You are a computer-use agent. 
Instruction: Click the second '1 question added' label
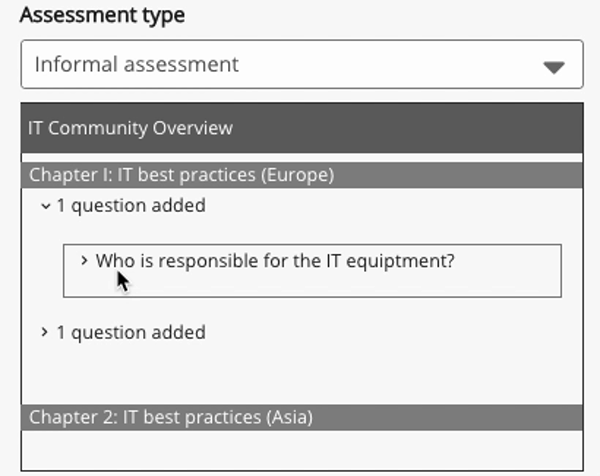(x=130, y=332)
